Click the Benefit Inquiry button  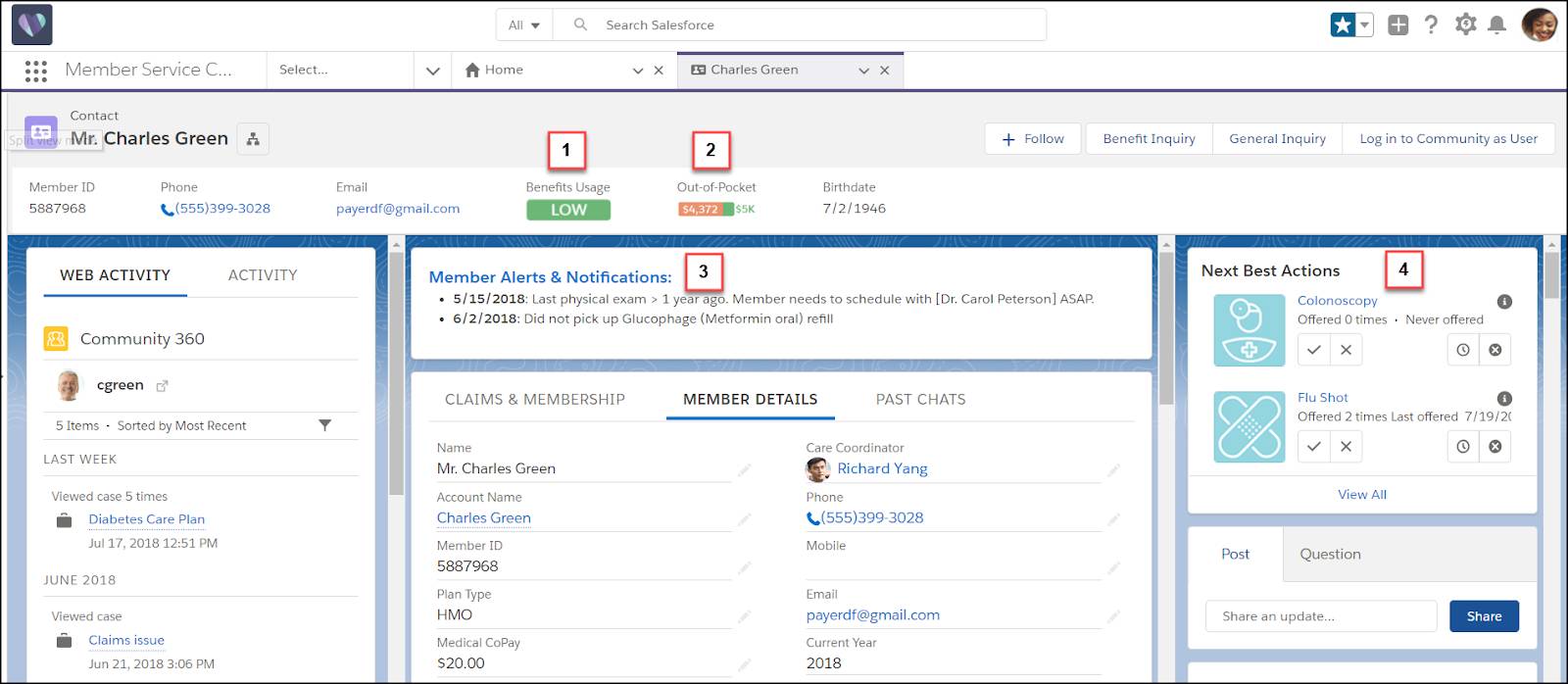click(x=1149, y=139)
